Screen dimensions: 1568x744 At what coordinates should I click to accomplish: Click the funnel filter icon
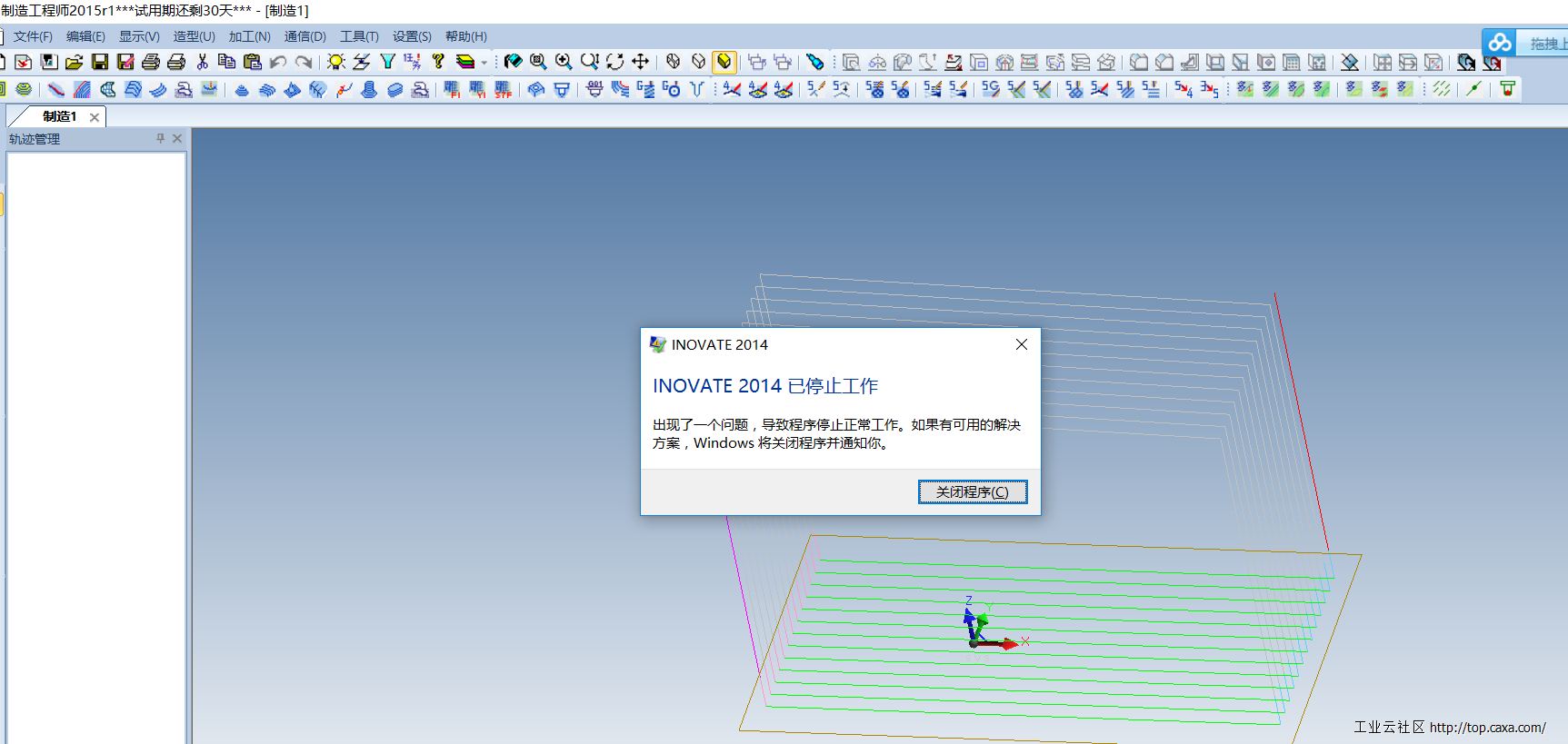point(387,62)
